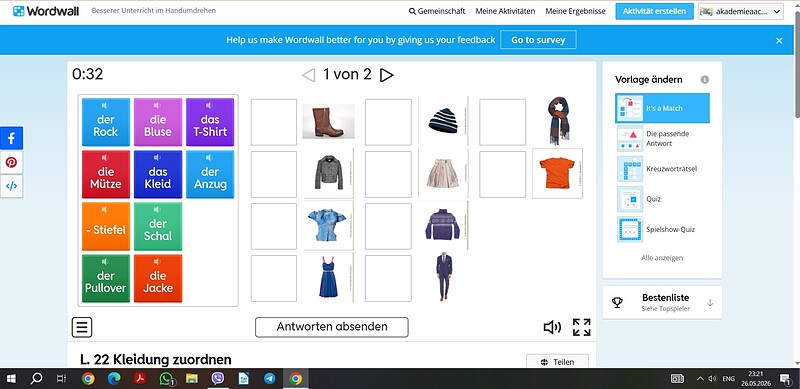The width and height of the screenshot is (800, 389).
Task: Select the Quiz template
Action: click(x=662, y=199)
